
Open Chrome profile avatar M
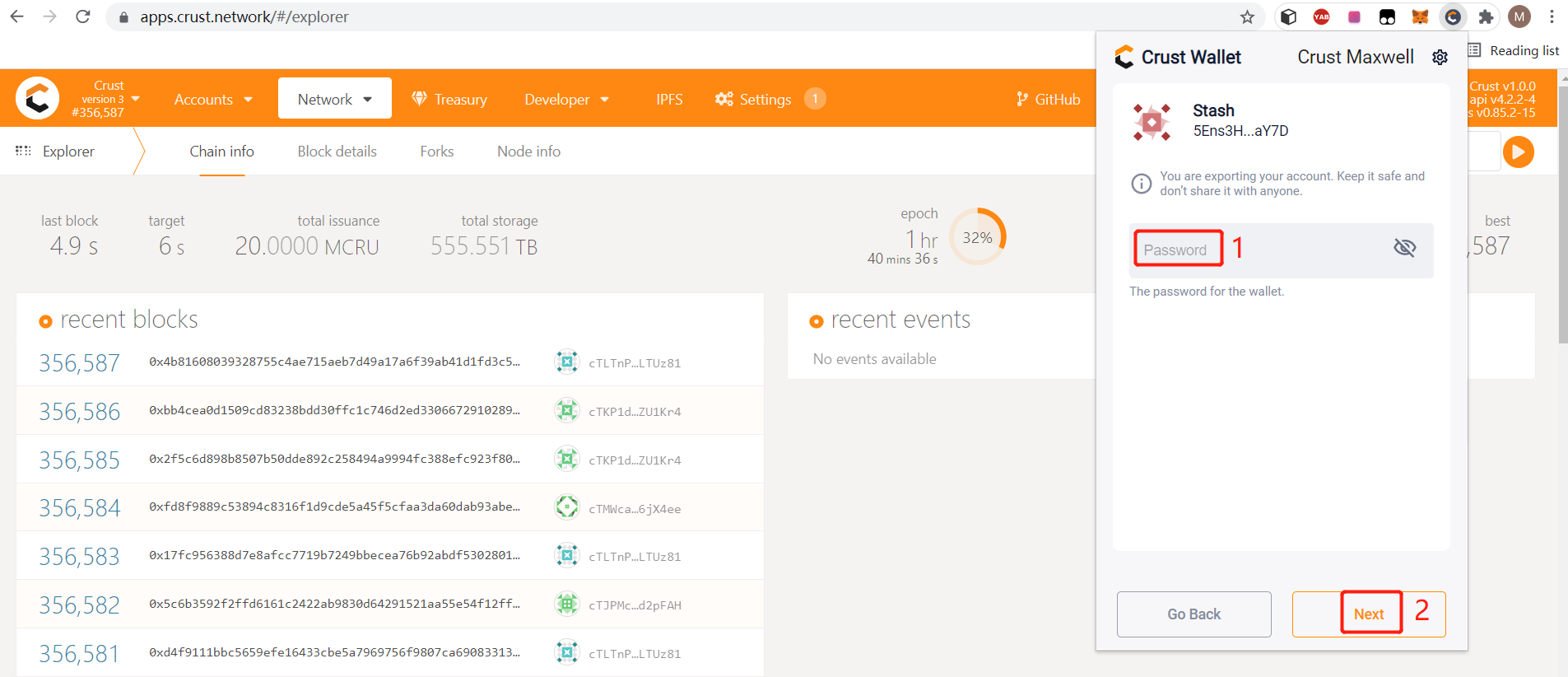(1519, 16)
